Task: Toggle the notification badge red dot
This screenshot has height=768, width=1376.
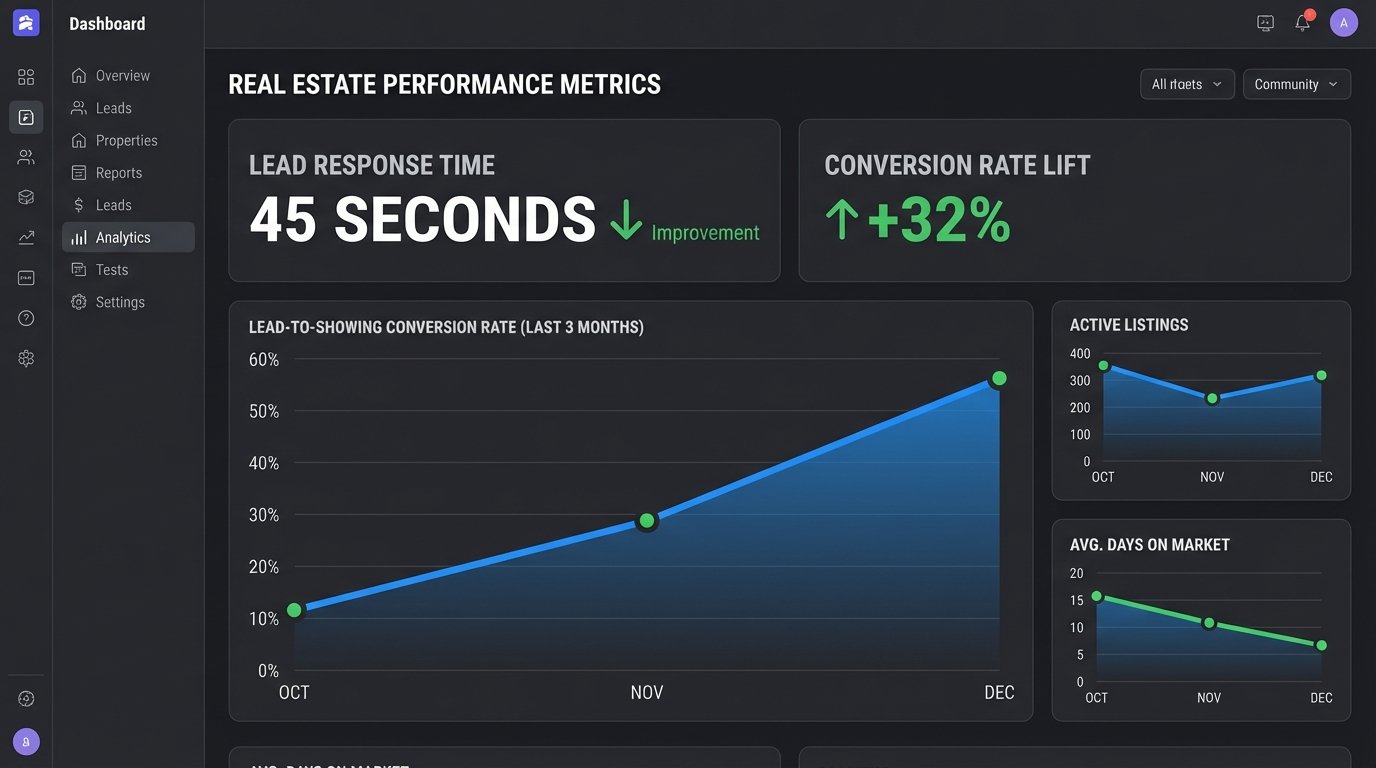Action: point(1311,13)
